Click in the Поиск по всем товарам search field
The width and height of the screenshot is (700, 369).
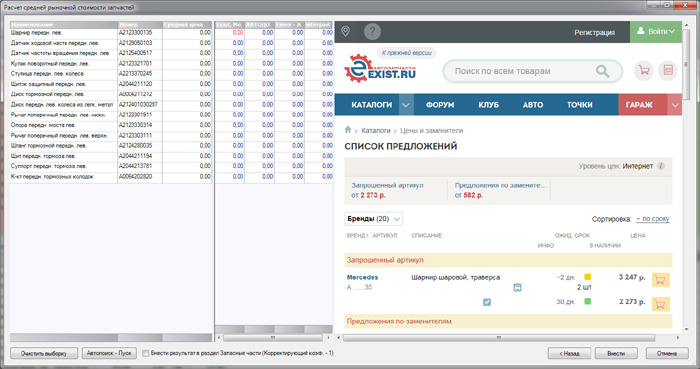pyautogui.click(x=522, y=71)
